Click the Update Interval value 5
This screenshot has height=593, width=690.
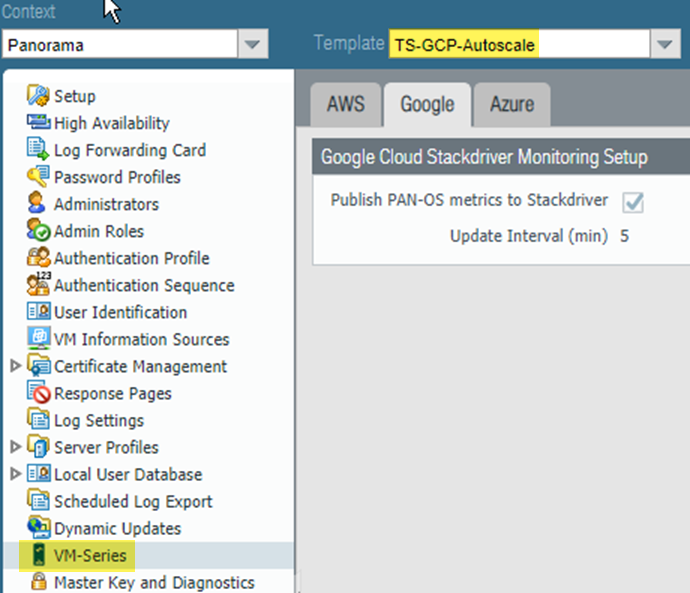[624, 237]
